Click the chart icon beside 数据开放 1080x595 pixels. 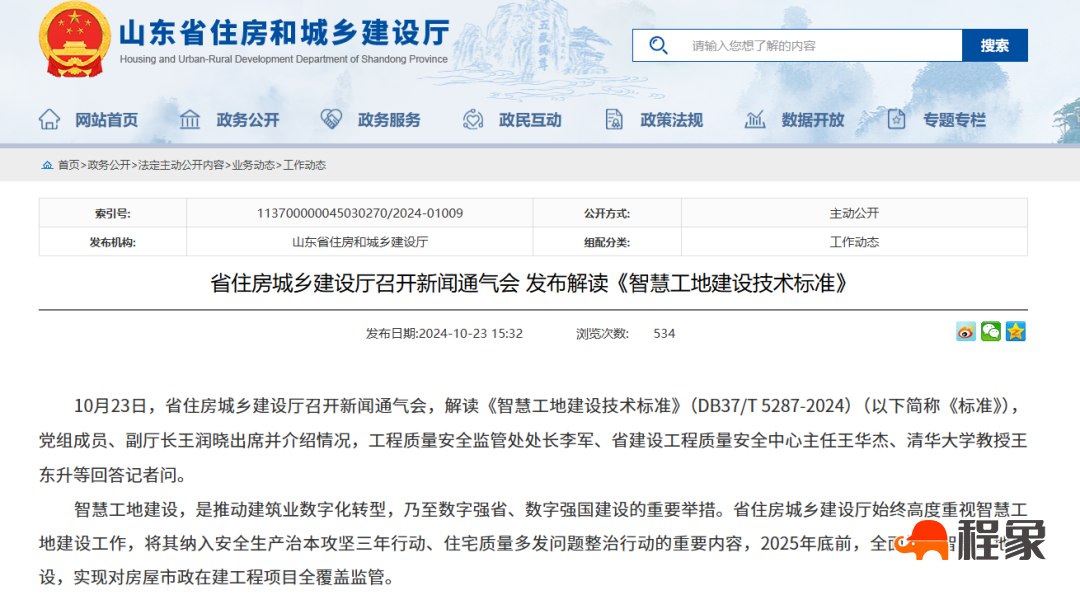[756, 118]
